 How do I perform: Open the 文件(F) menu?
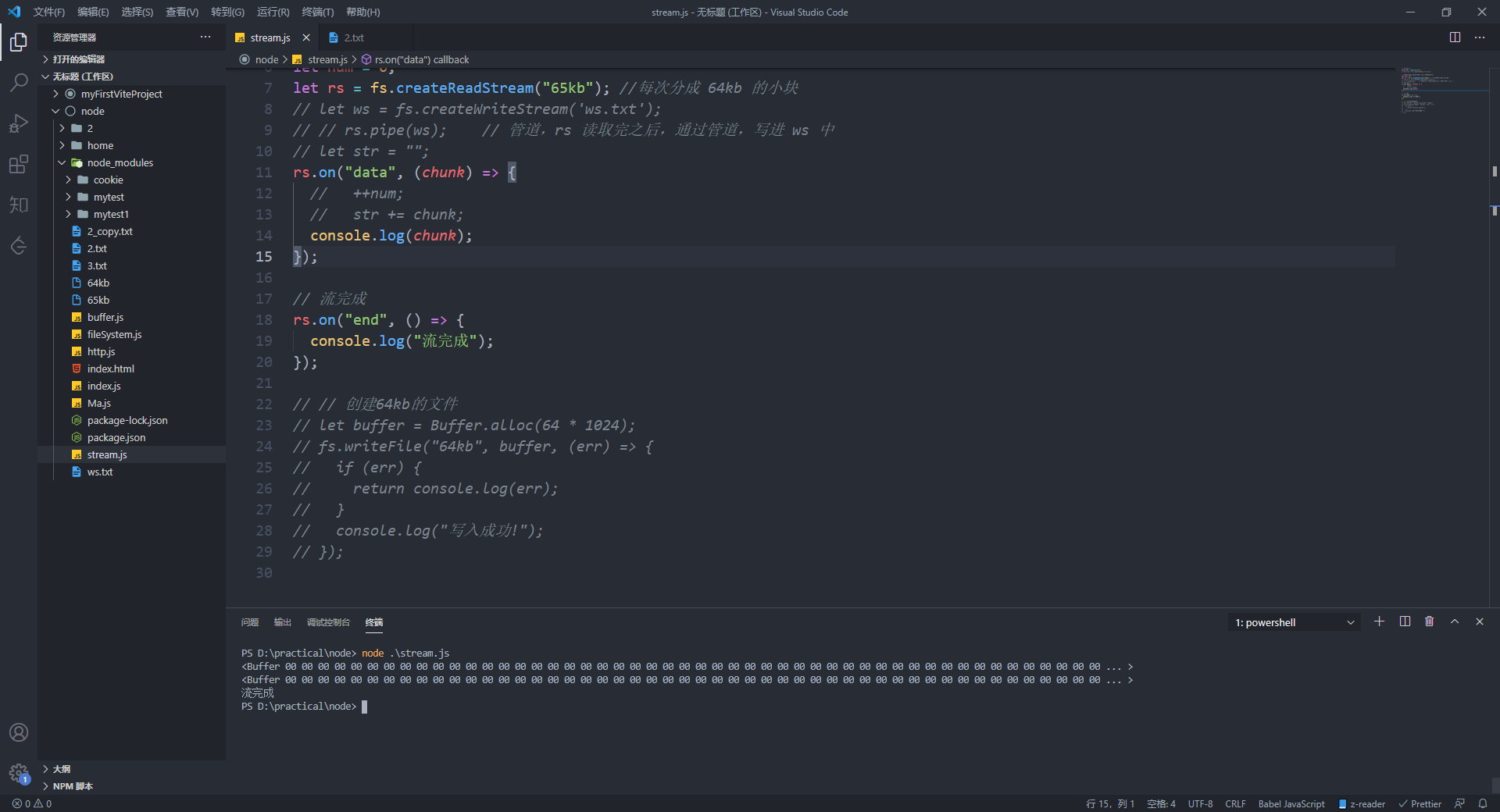pyautogui.click(x=48, y=12)
